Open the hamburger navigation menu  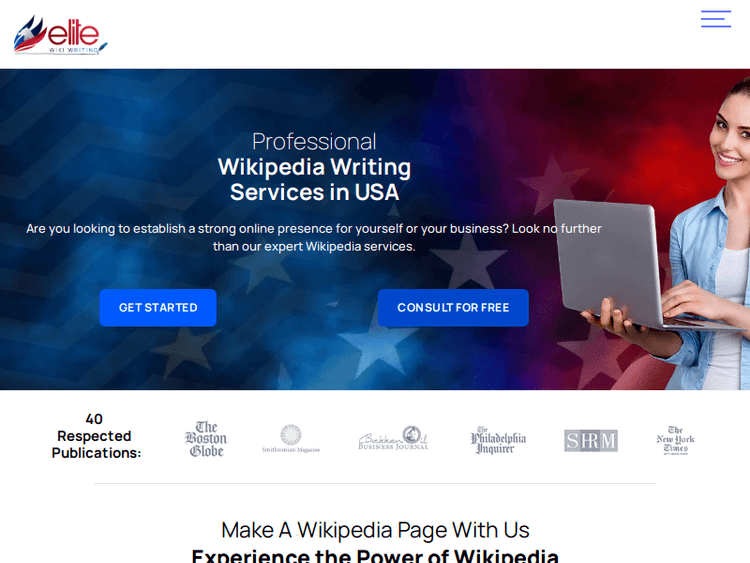[716, 19]
